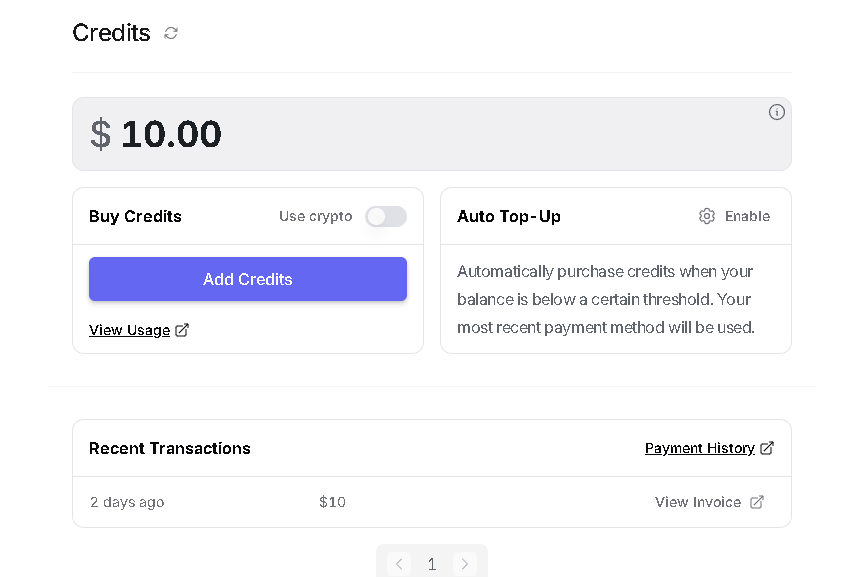
Task: Click the 2 days ago transaction row
Action: [432, 502]
